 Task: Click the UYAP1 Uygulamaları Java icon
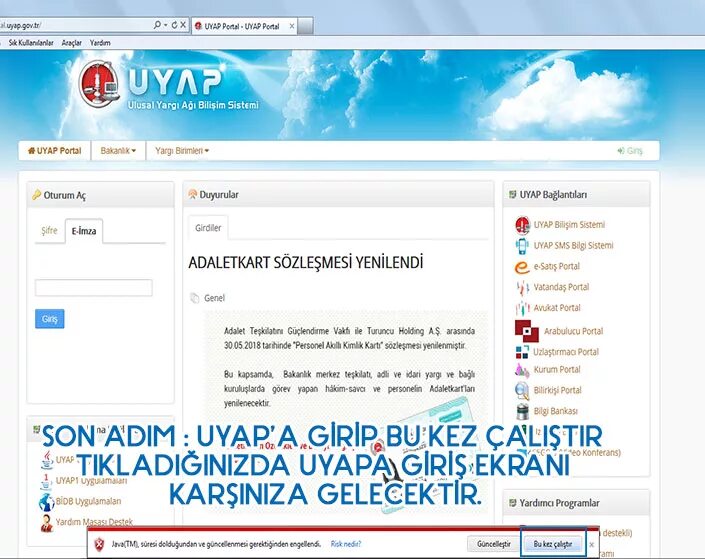pyautogui.click(x=45, y=481)
